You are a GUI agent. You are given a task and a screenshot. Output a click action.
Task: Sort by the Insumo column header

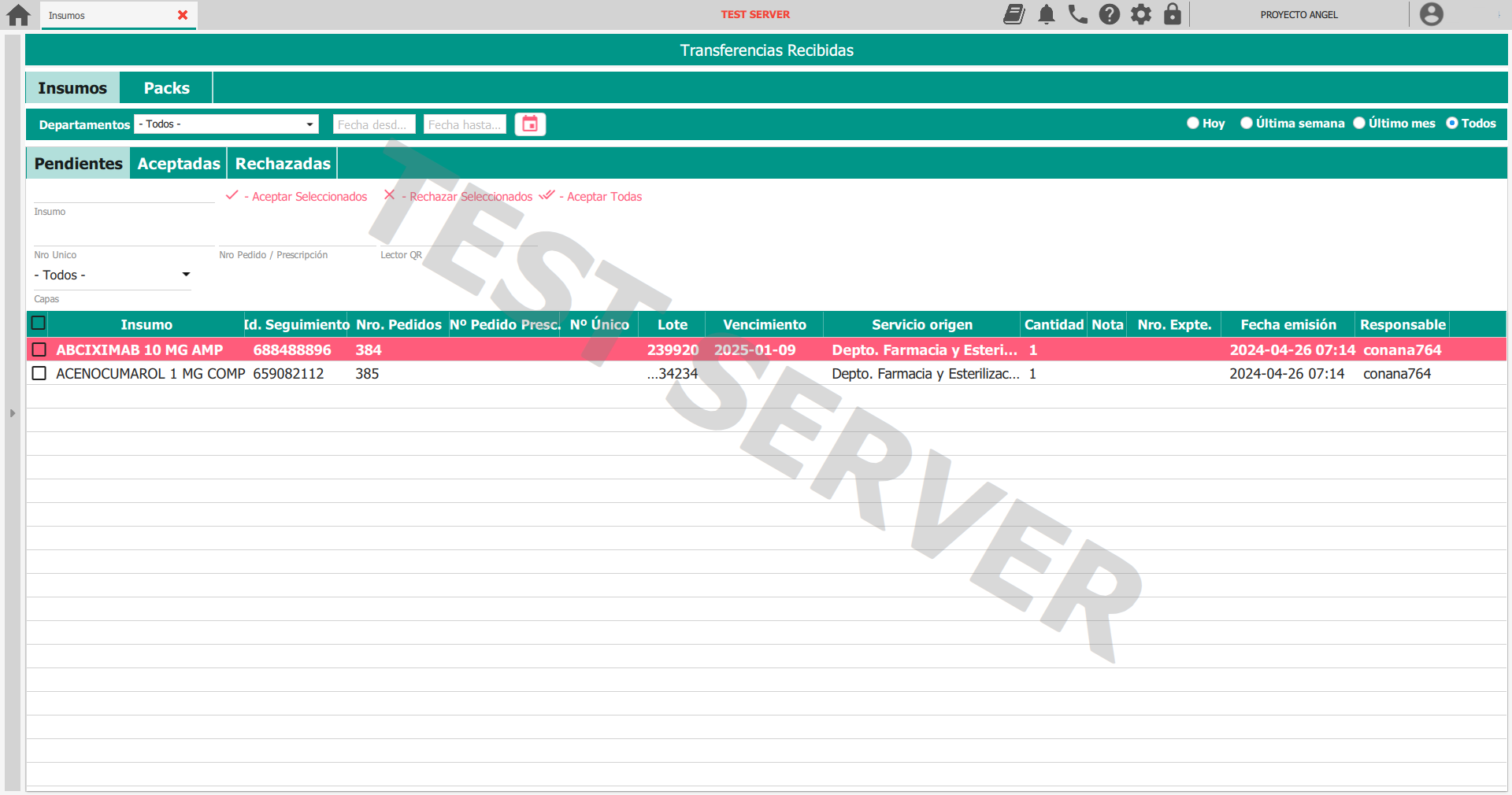tap(146, 324)
